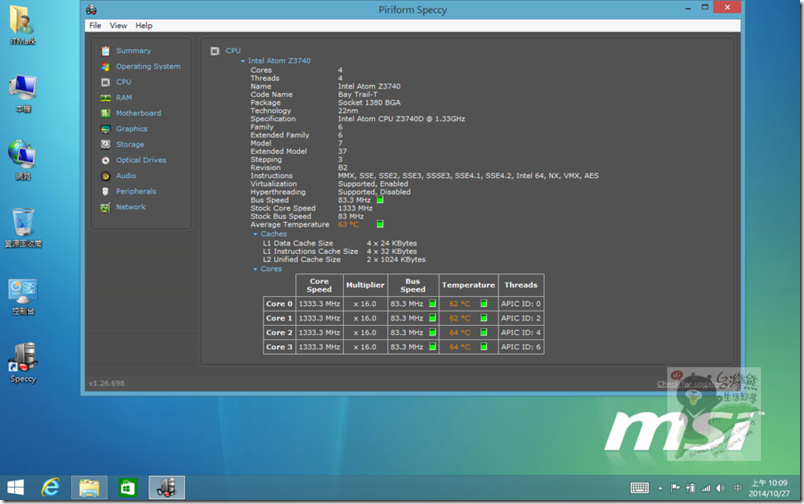Open the View menu
804x504 pixels.
118,26
